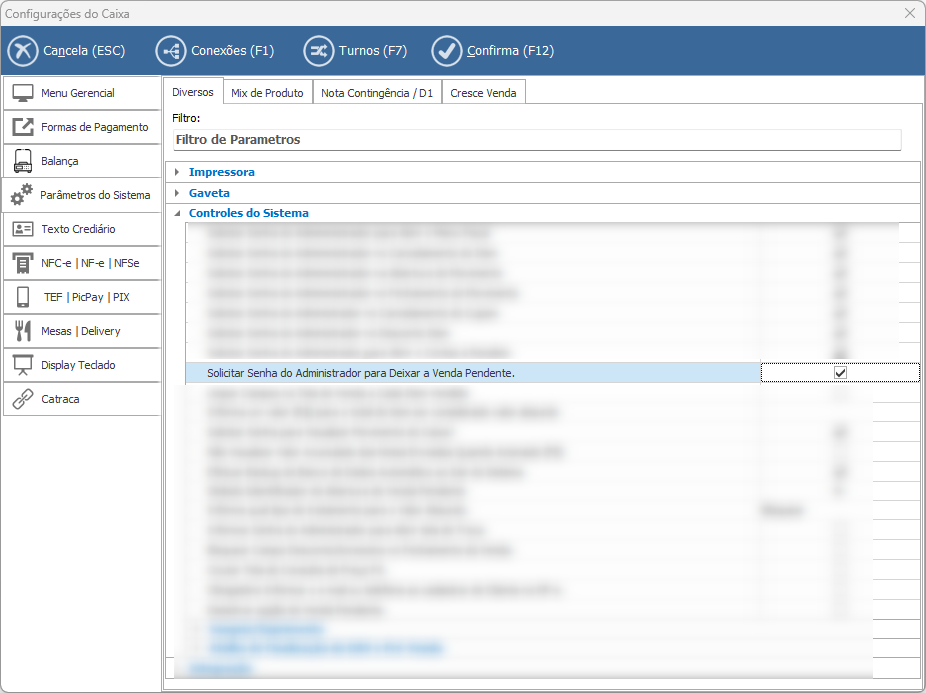
Task: Open TEF | PicPay | PIX phone icon
Action: (x=23, y=297)
